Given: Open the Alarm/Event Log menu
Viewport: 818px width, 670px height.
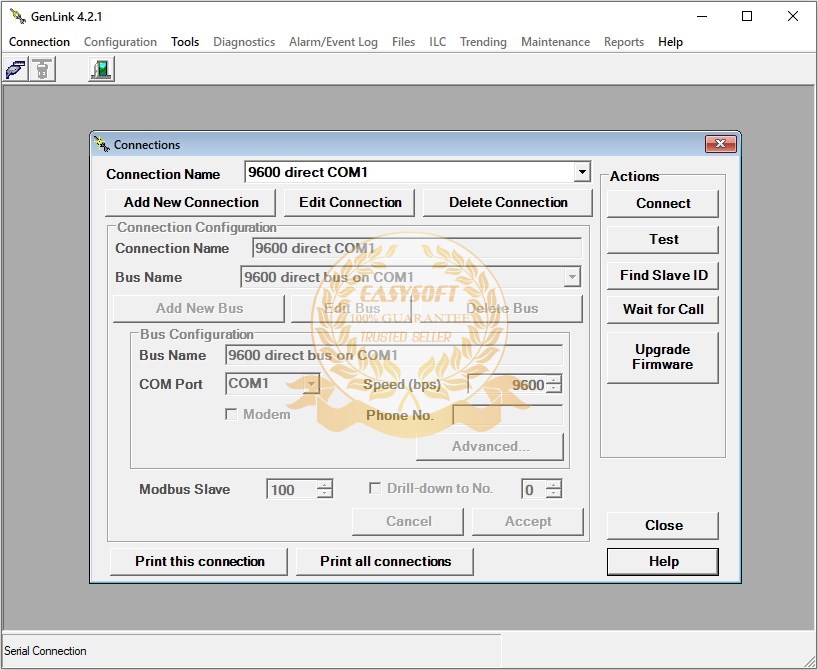Looking at the screenshot, I should (333, 42).
